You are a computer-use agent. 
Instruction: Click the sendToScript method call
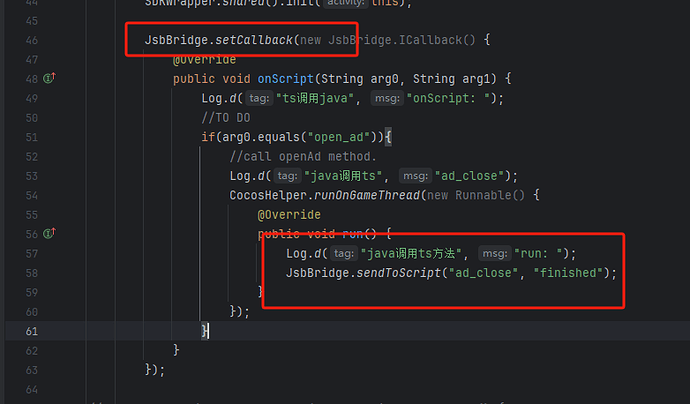click(399, 273)
